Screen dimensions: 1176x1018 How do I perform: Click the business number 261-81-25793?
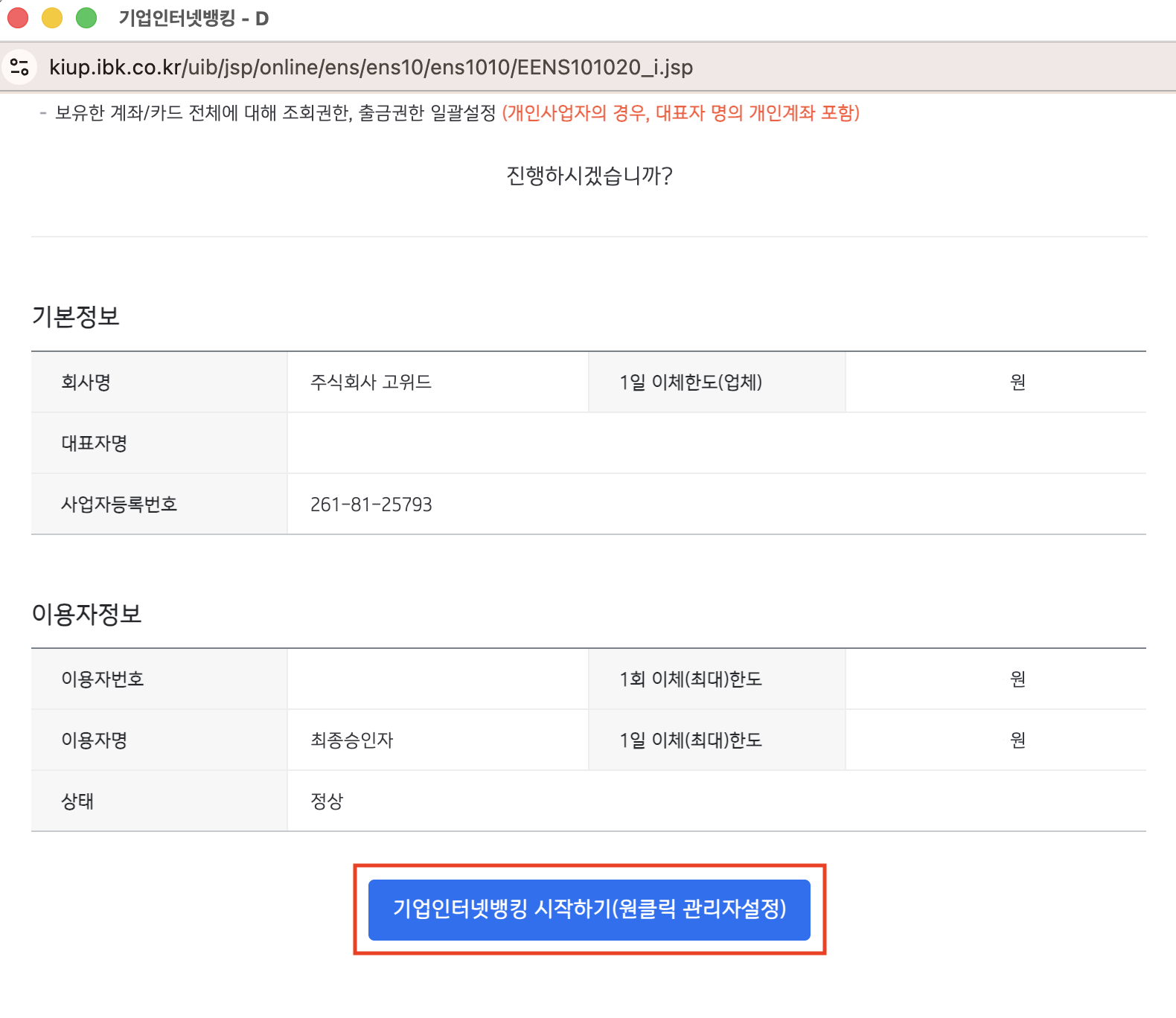(371, 505)
